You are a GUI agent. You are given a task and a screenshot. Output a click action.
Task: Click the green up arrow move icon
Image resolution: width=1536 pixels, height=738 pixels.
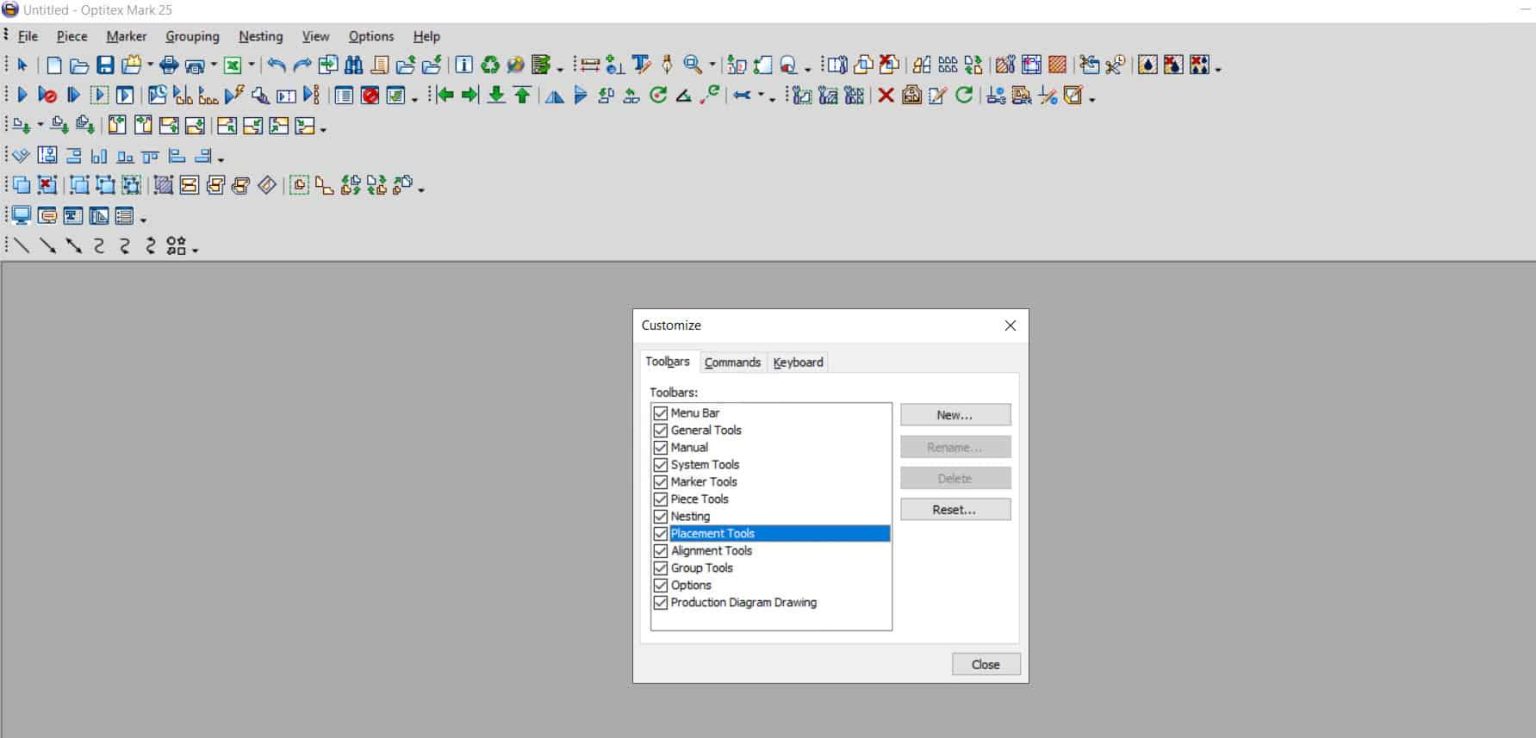click(x=522, y=95)
